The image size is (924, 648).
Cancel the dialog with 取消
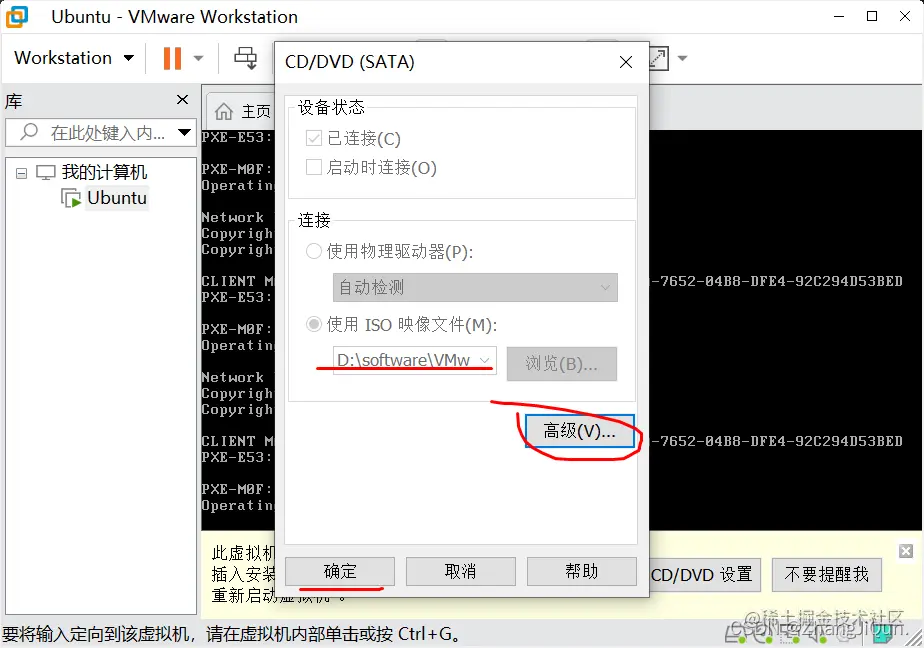(461, 571)
